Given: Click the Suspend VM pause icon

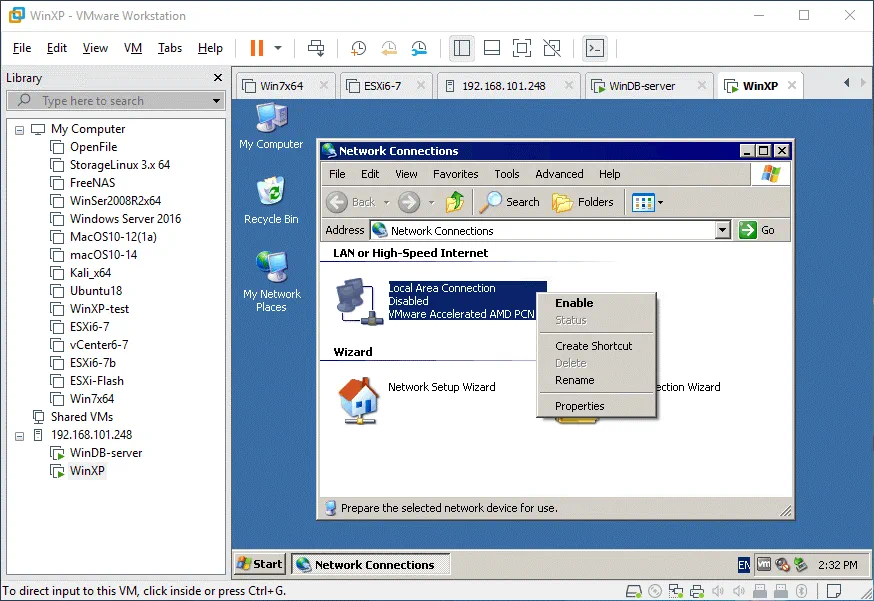Looking at the screenshot, I should pos(256,48).
